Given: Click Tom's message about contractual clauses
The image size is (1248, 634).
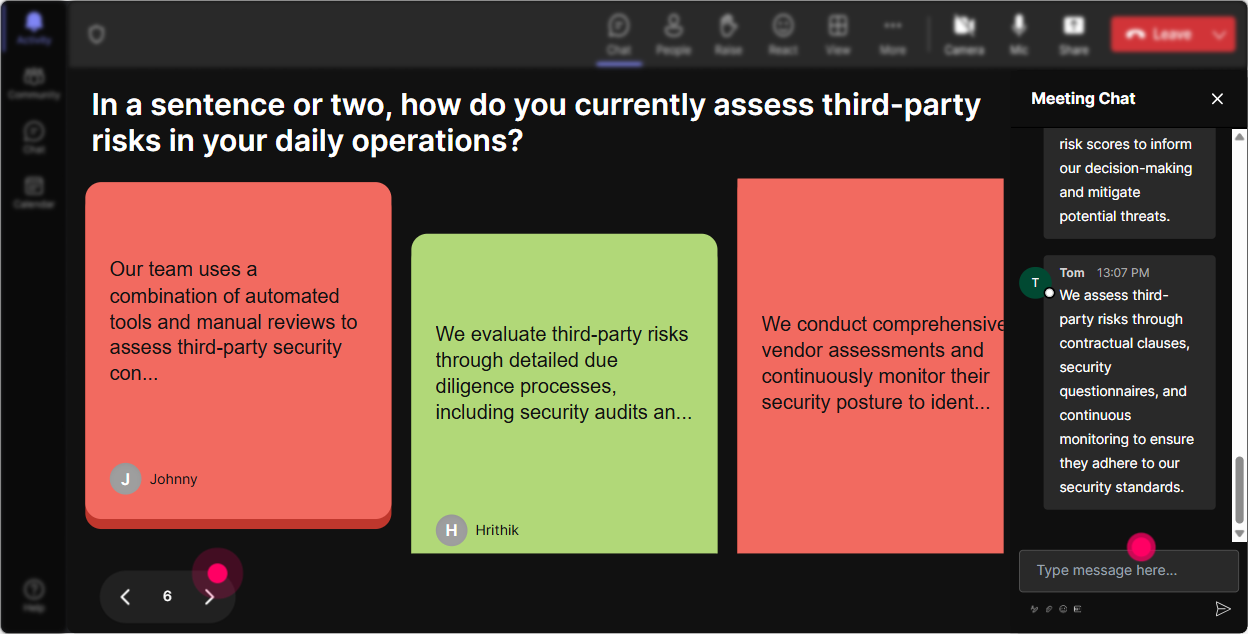Looking at the screenshot, I should click(1129, 382).
